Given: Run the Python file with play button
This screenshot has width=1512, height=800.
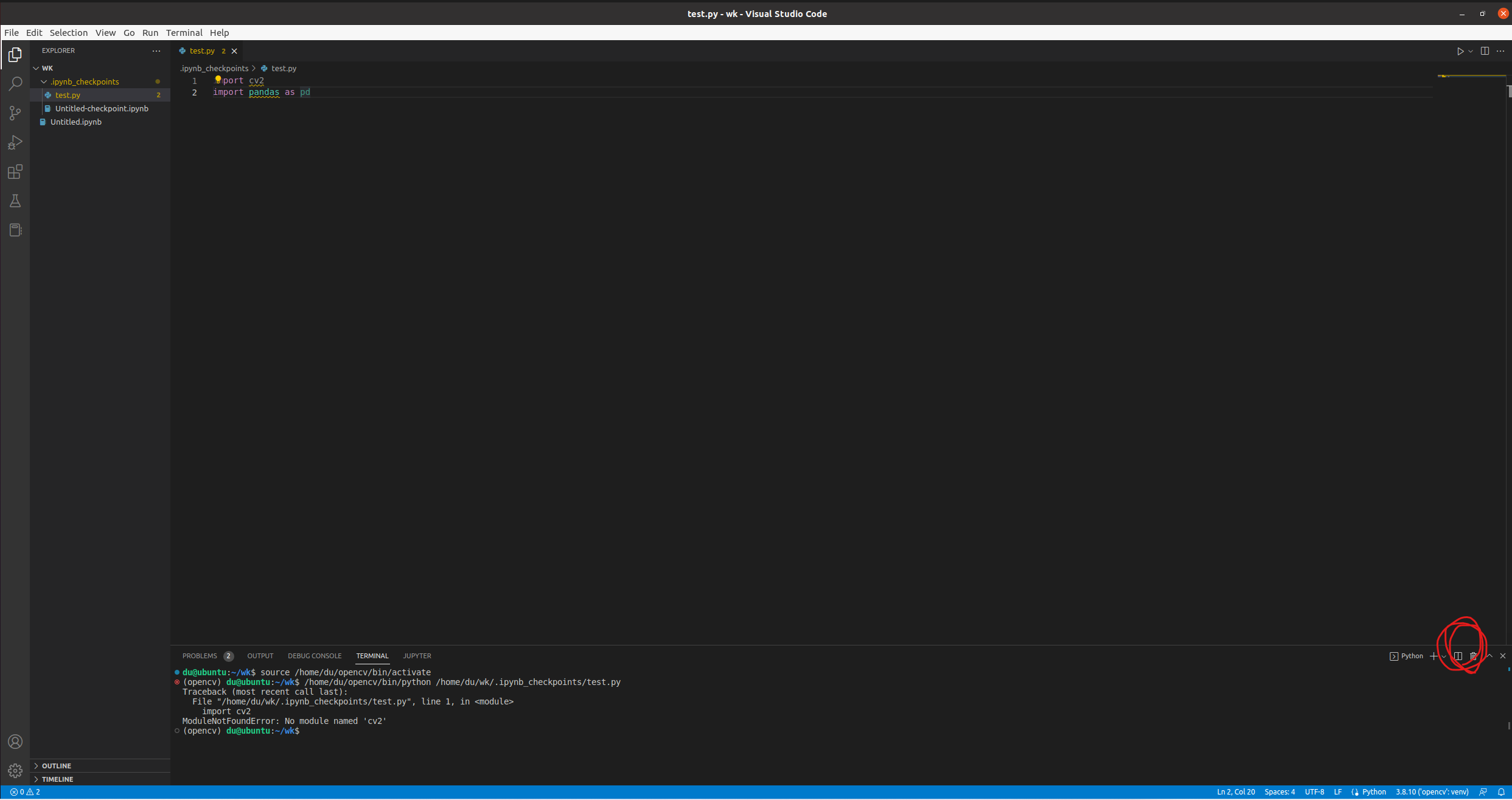Looking at the screenshot, I should coord(1460,51).
